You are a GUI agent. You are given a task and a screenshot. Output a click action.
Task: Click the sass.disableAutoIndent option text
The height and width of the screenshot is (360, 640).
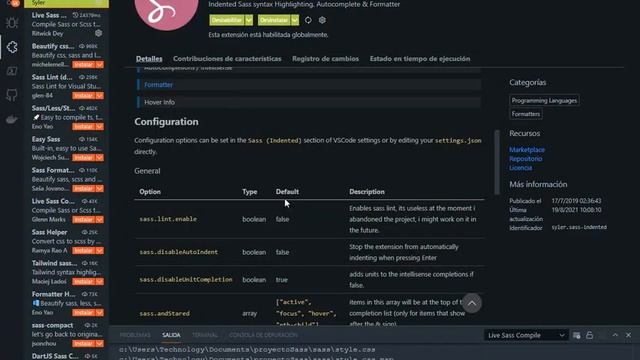[178, 252]
